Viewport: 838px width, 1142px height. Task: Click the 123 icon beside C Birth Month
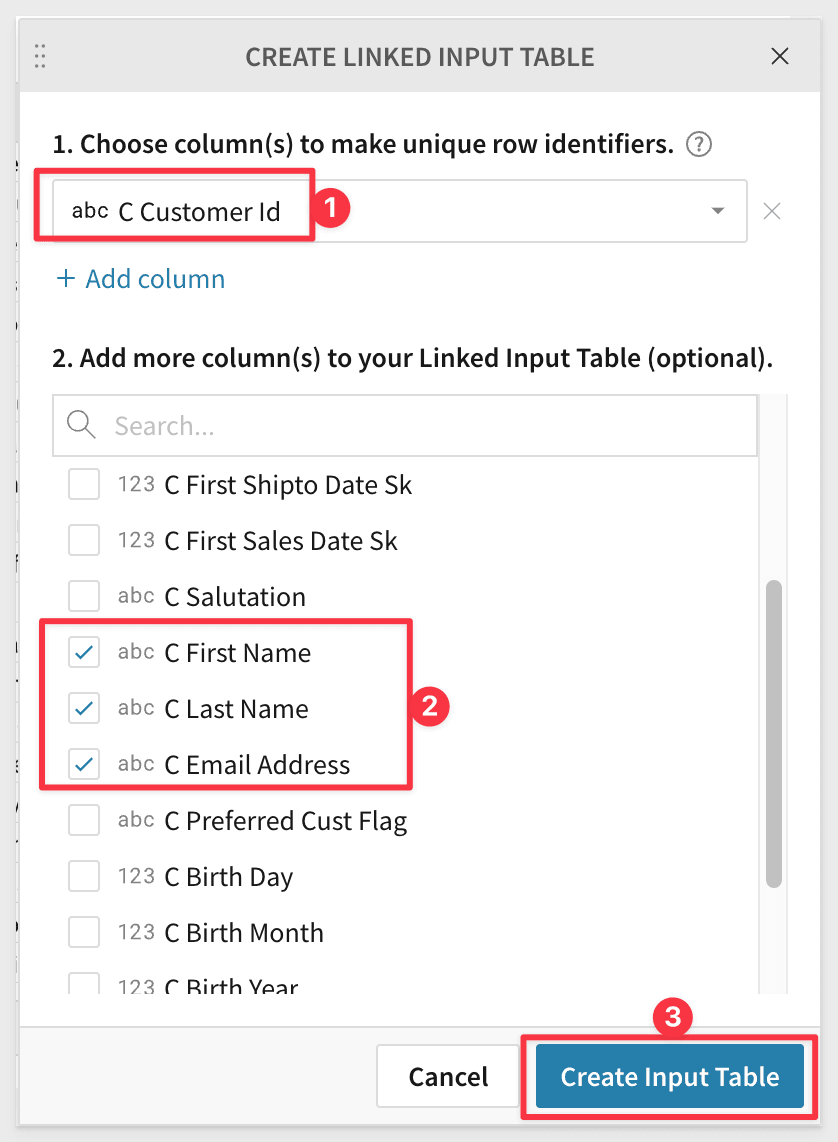[x=135, y=932]
